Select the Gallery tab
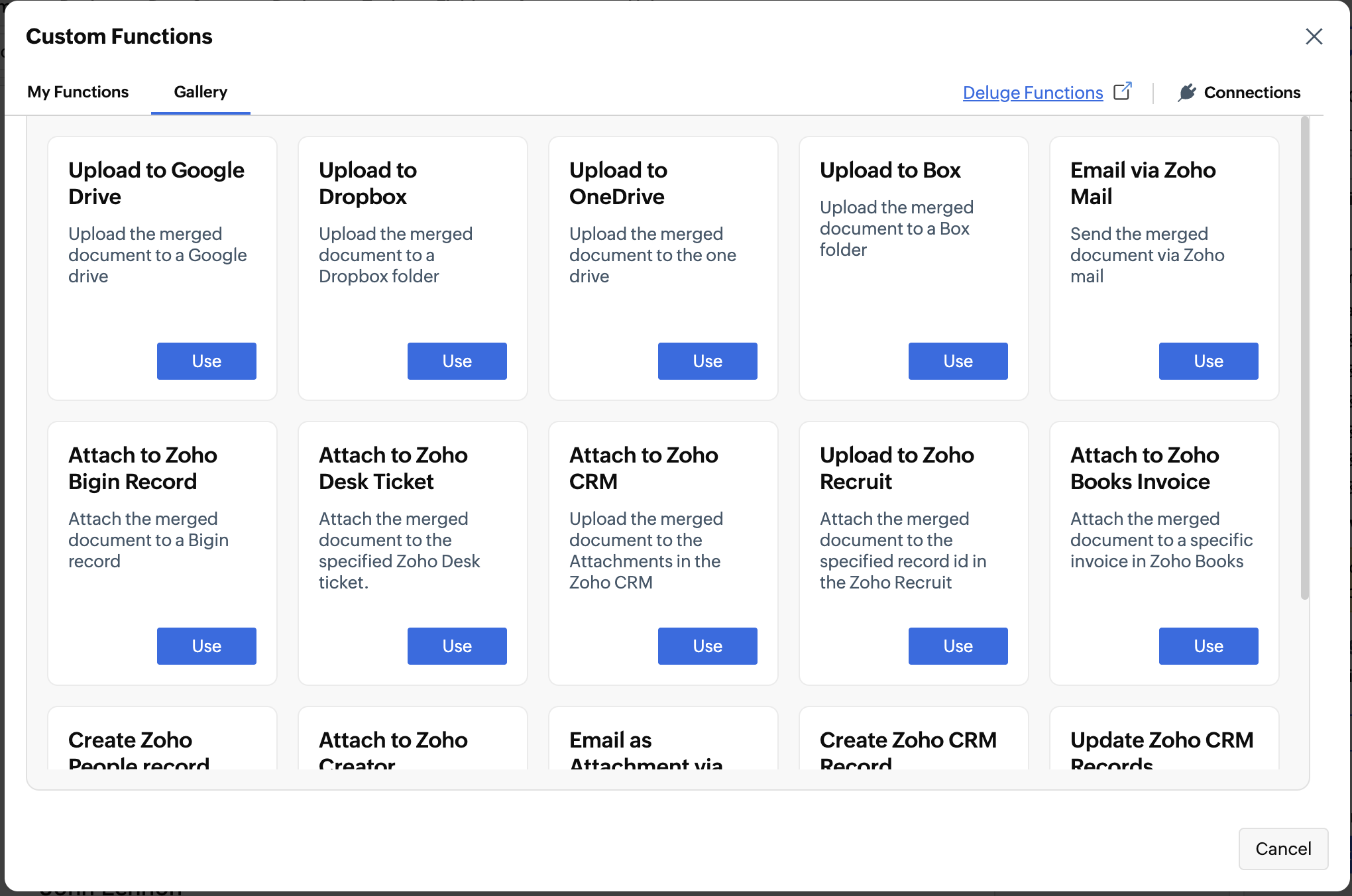Image resolution: width=1352 pixels, height=896 pixels. pos(200,92)
